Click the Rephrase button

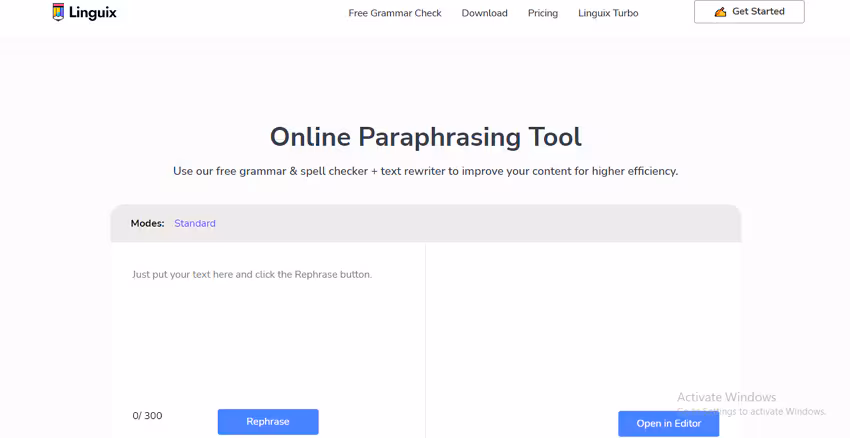(268, 422)
